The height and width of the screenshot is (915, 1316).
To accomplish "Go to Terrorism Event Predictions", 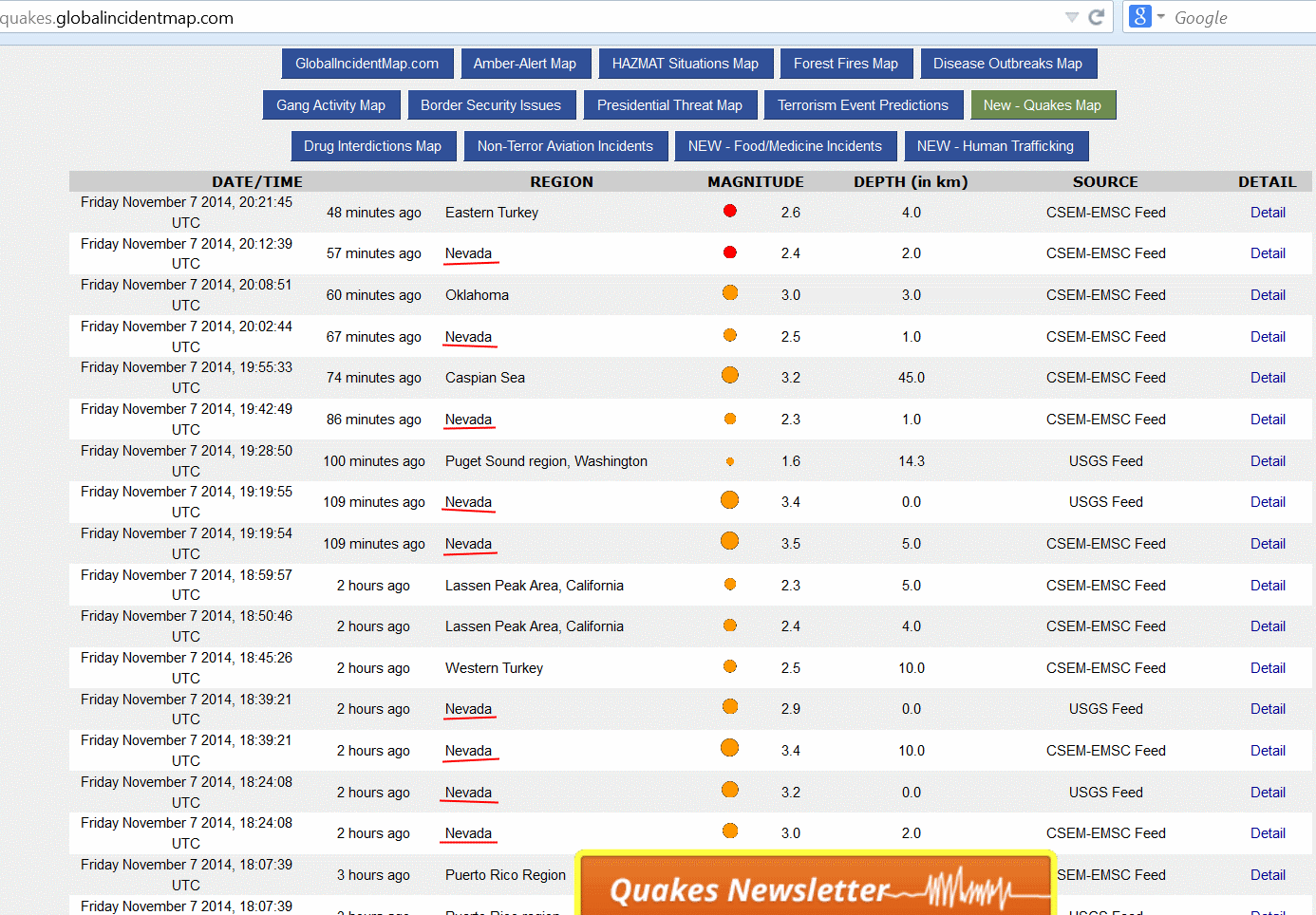I will tap(863, 105).
